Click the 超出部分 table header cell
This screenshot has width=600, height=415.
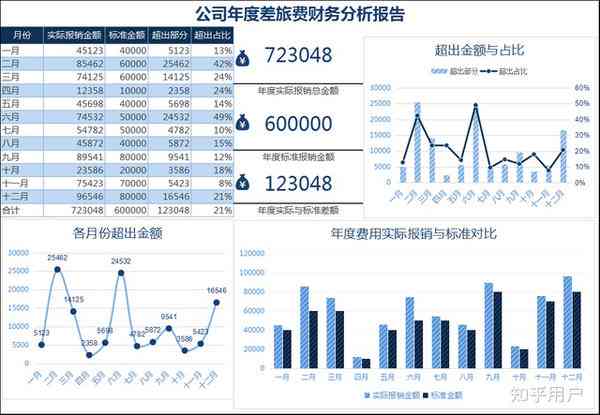(170, 35)
